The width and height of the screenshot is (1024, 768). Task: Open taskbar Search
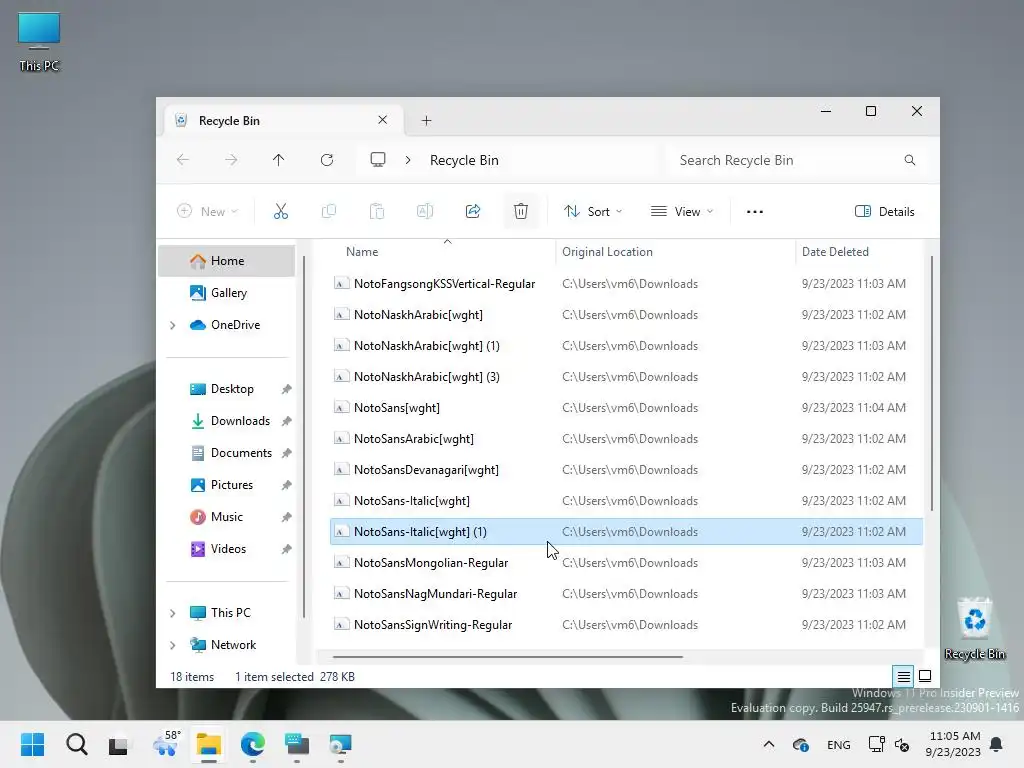(77, 744)
